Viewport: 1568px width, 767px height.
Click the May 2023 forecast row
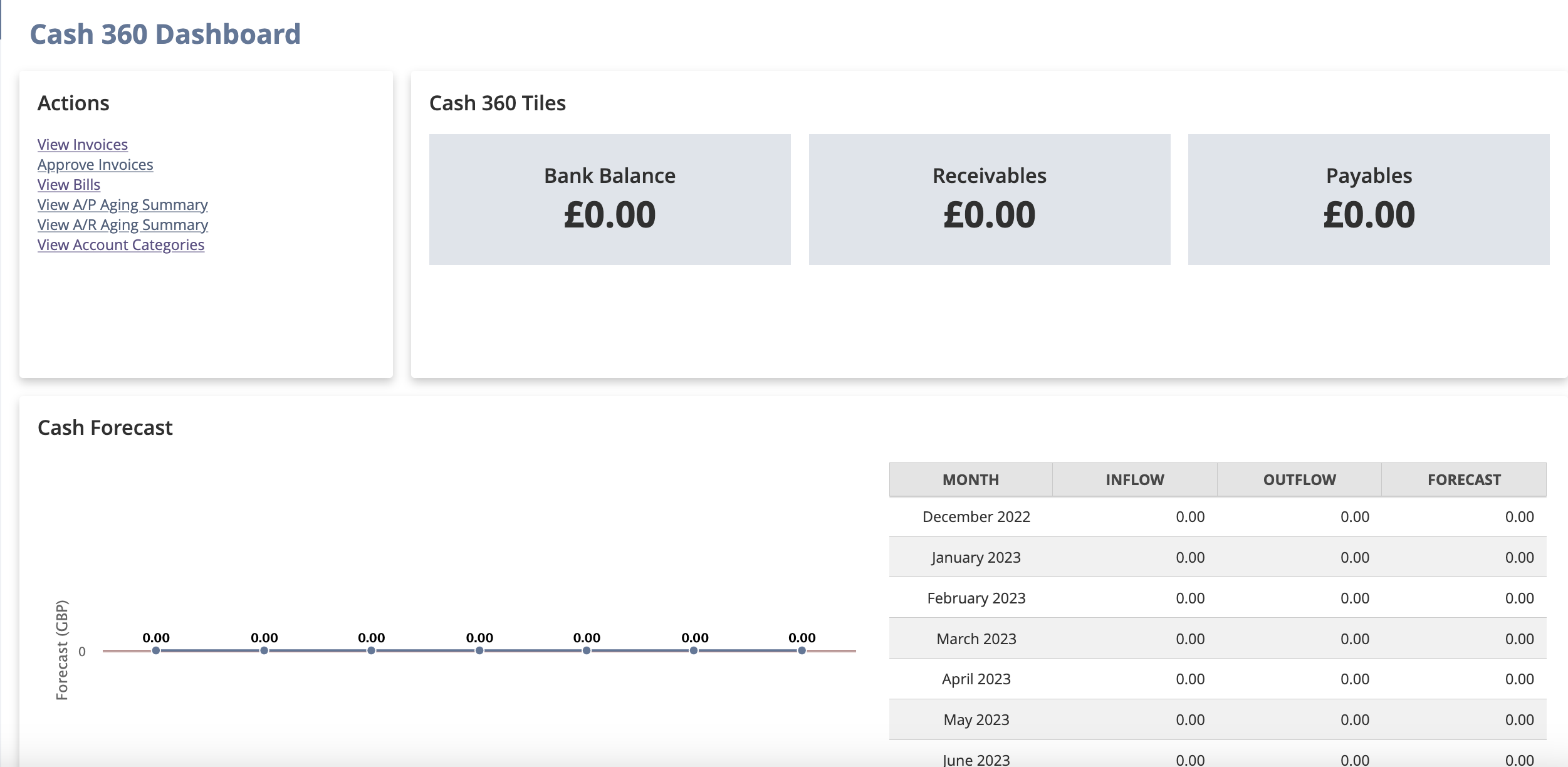(x=975, y=719)
